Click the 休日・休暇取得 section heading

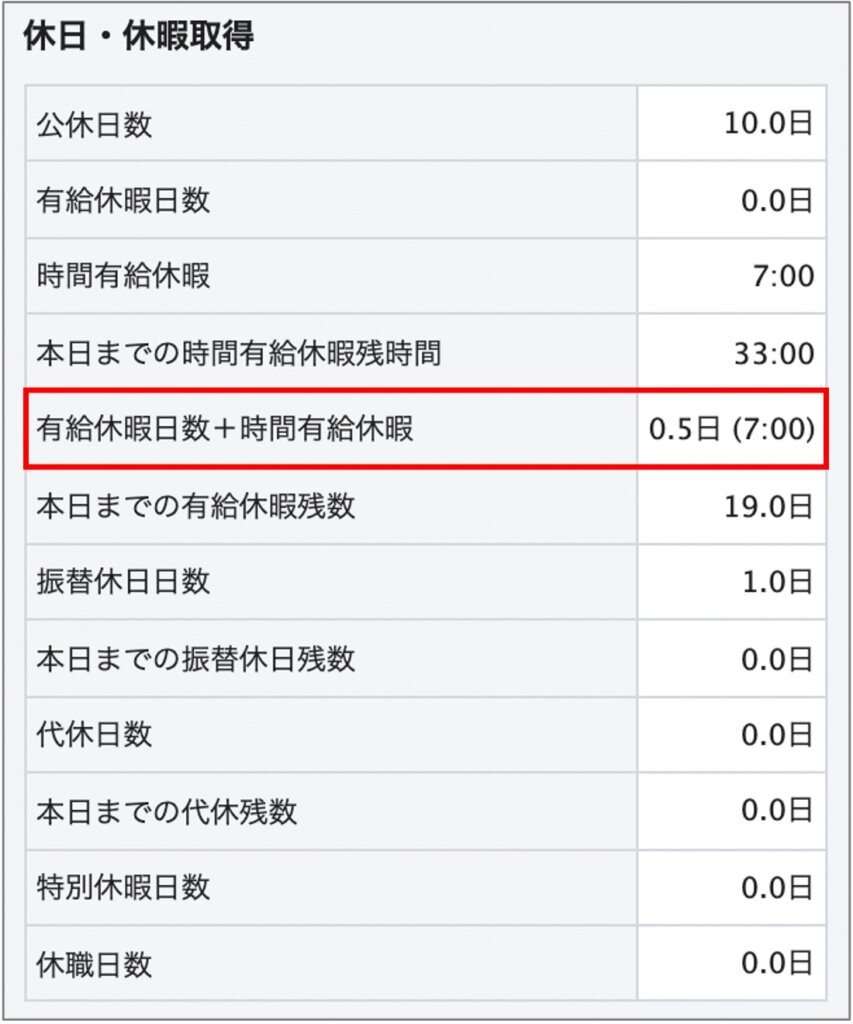click(x=138, y=37)
